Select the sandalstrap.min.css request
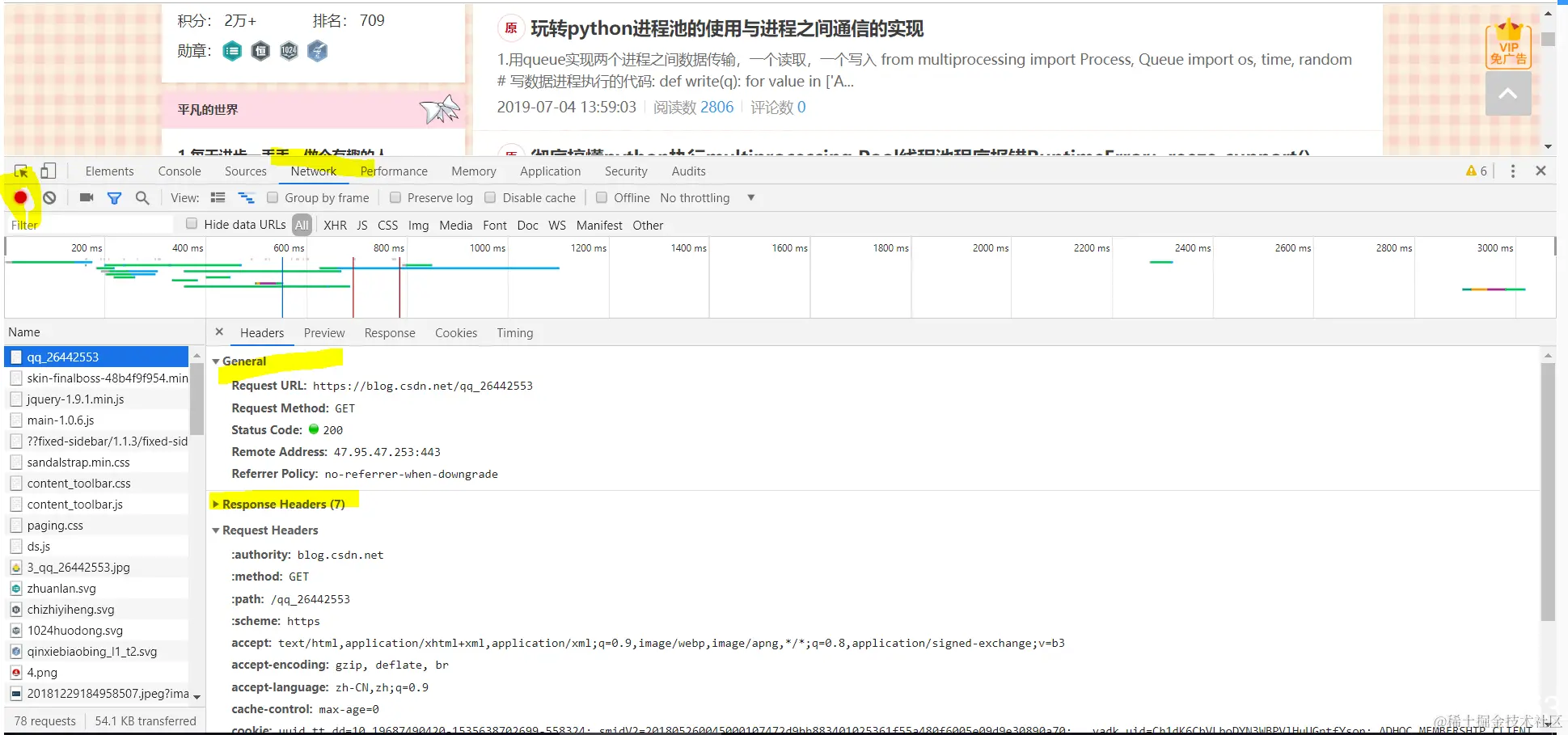The height and width of the screenshot is (735, 1568). pos(97,463)
